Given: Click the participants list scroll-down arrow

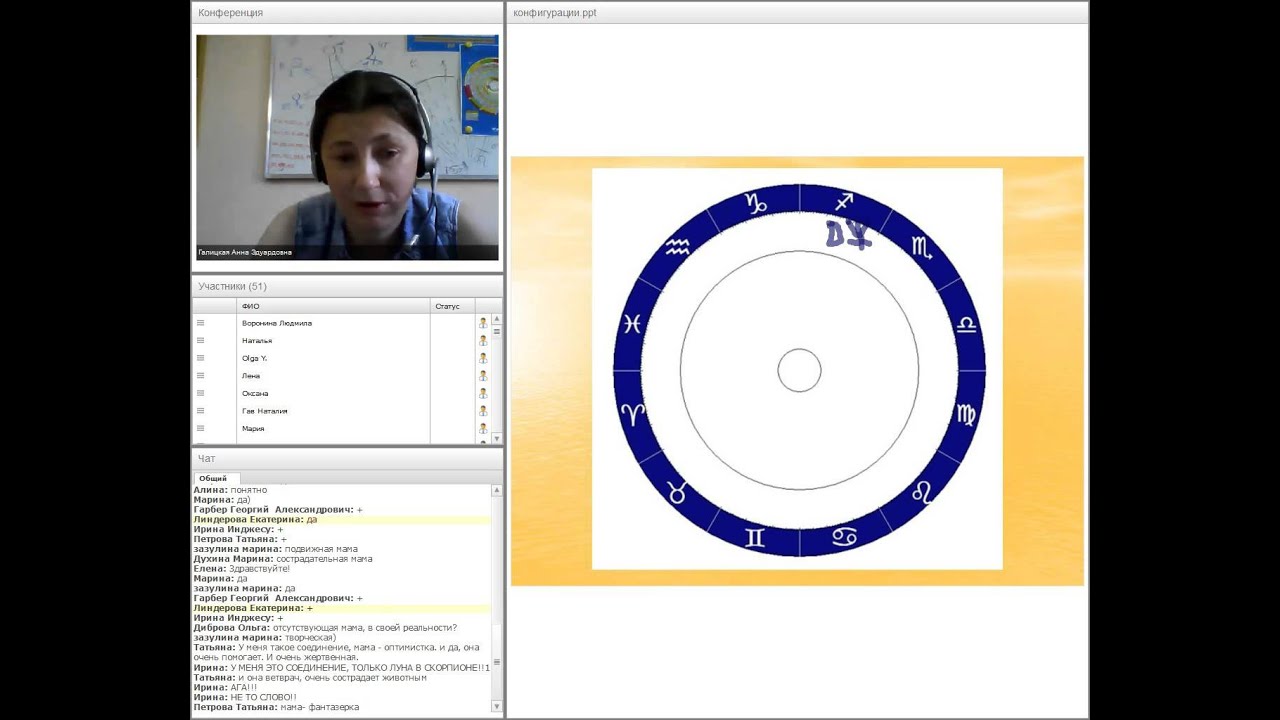Looking at the screenshot, I should (497, 439).
